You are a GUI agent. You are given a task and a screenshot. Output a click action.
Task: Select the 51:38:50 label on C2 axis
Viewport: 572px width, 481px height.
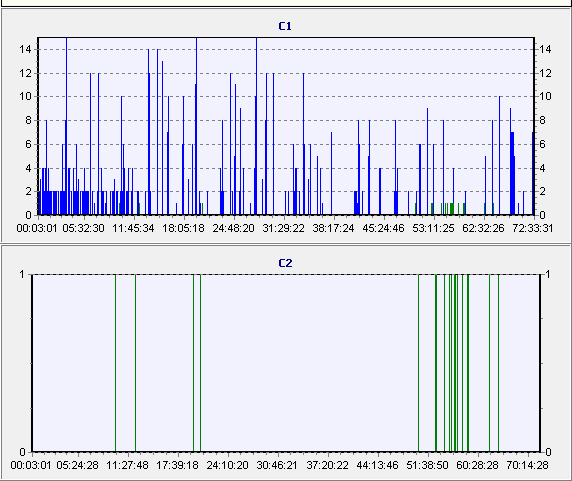coord(427,465)
